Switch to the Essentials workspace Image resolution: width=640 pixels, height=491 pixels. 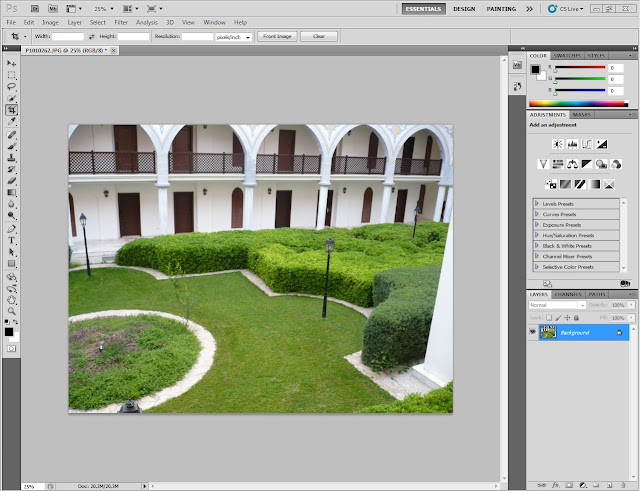[x=423, y=9]
